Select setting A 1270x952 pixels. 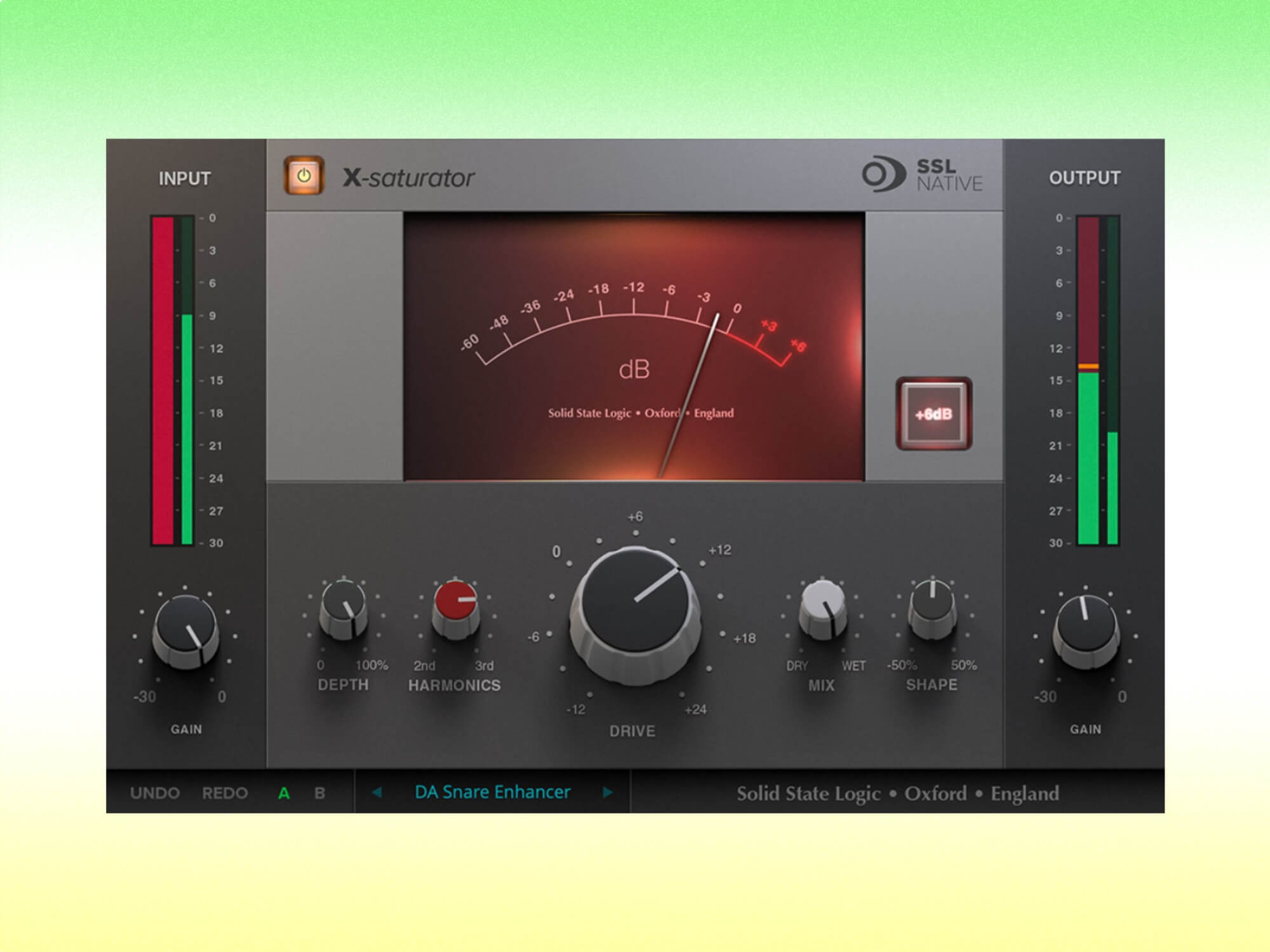(x=286, y=792)
